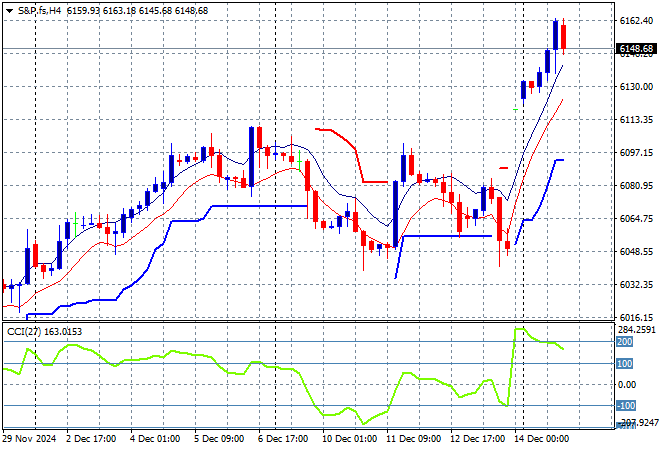
Task: Click CCI scale maximum 284.2591
Action: point(636,330)
